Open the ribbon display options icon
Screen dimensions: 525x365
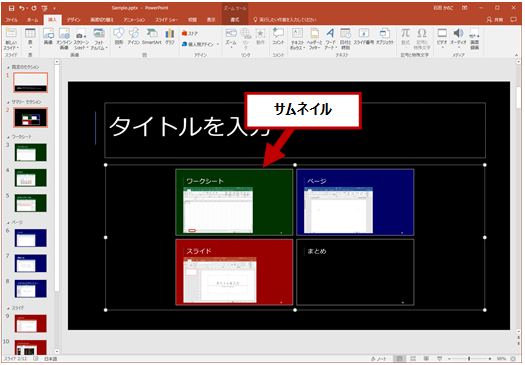(465, 8)
